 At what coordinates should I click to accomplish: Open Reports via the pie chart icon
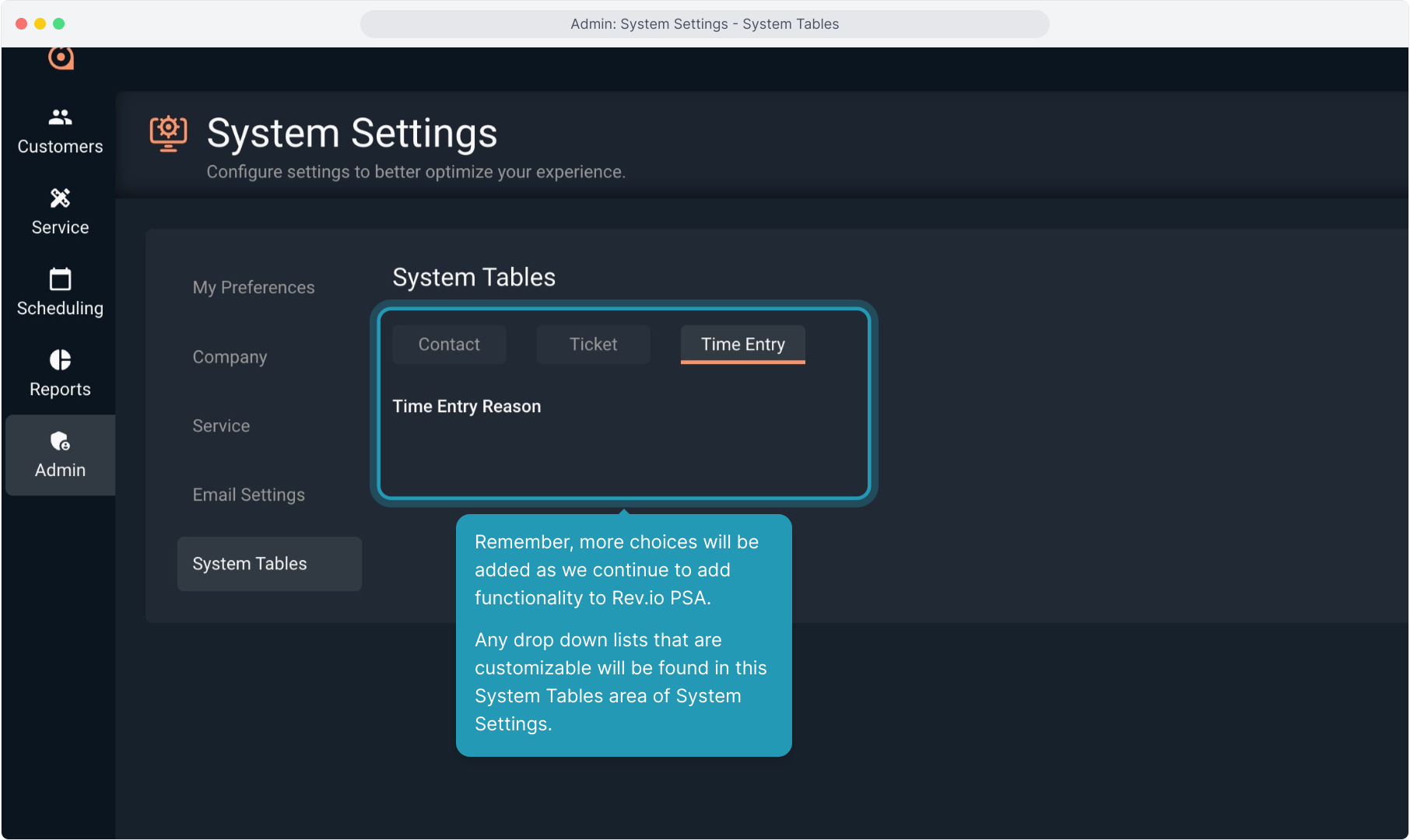point(60,360)
